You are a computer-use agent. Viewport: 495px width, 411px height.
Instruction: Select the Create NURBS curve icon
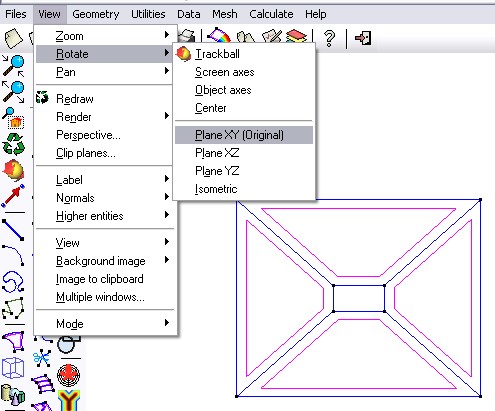(13, 282)
